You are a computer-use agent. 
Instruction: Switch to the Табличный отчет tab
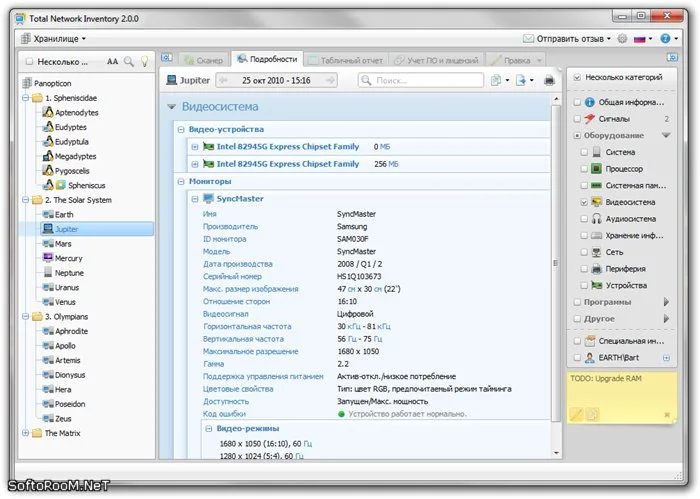[x=346, y=60]
